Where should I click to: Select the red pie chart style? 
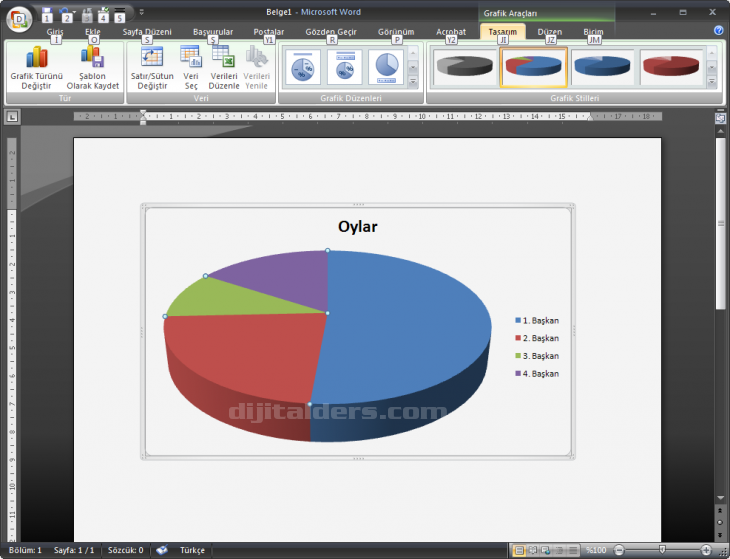pyautogui.click(x=671, y=67)
